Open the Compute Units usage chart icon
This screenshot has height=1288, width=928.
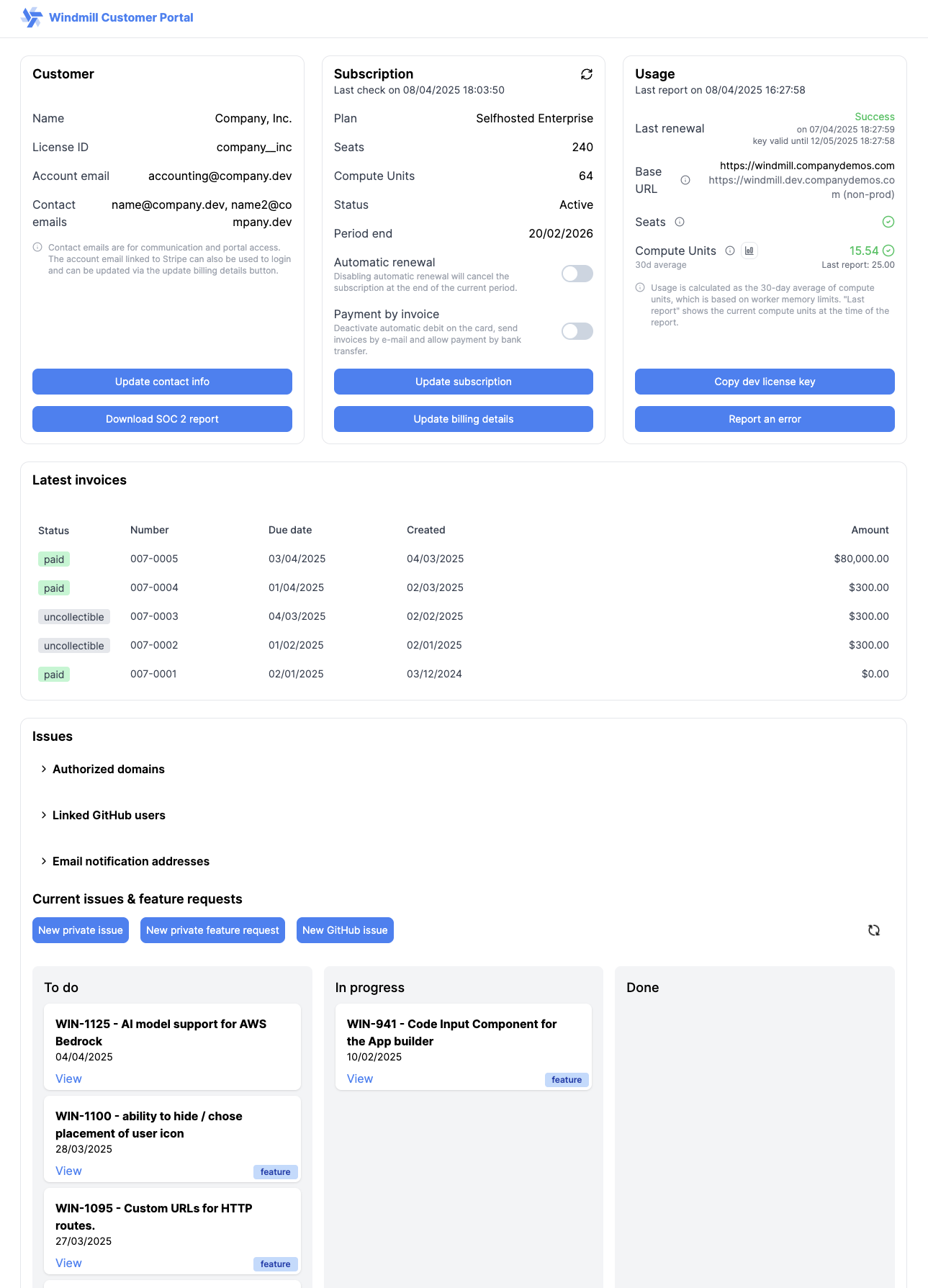tap(749, 251)
